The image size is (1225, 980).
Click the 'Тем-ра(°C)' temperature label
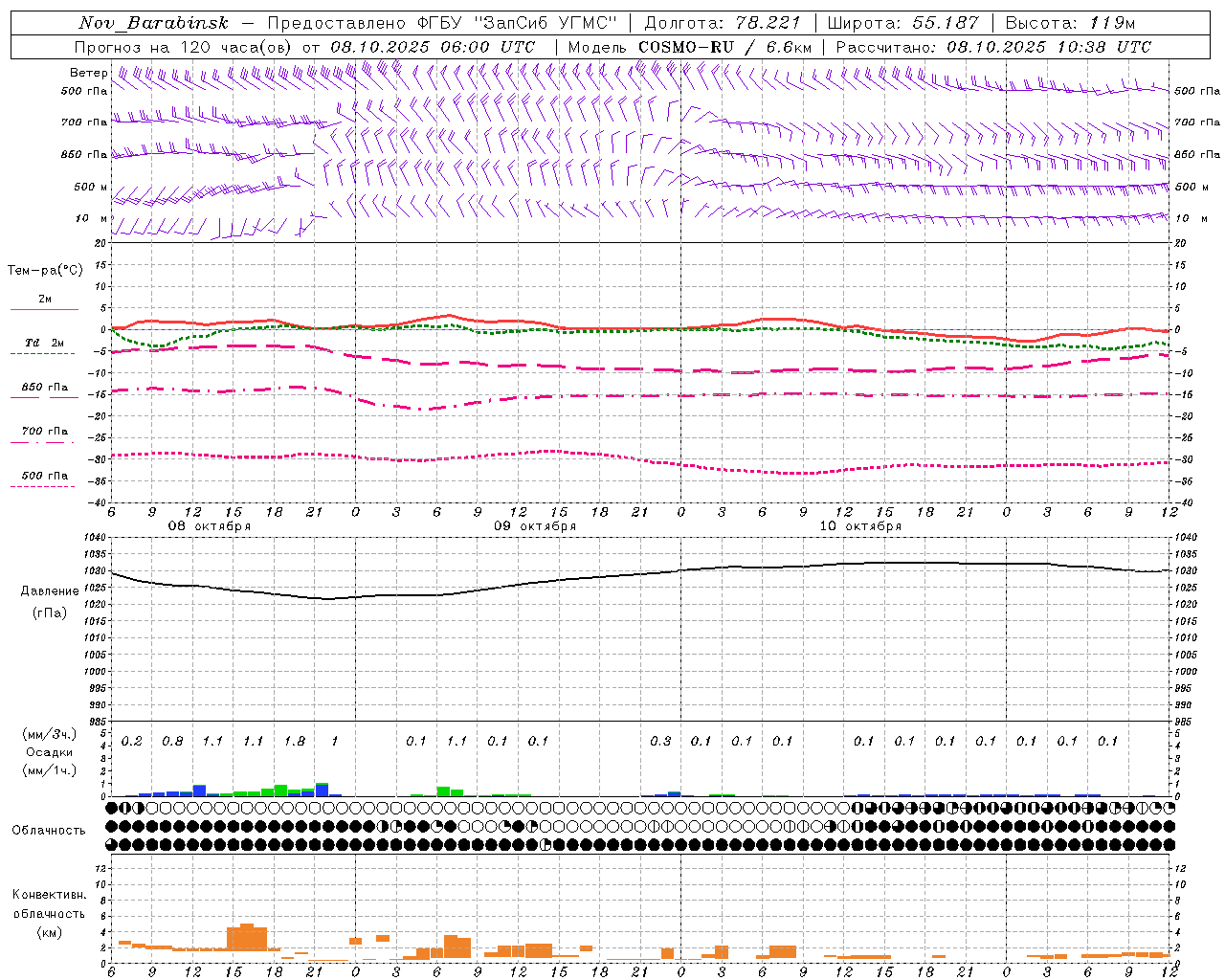pos(45,271)
